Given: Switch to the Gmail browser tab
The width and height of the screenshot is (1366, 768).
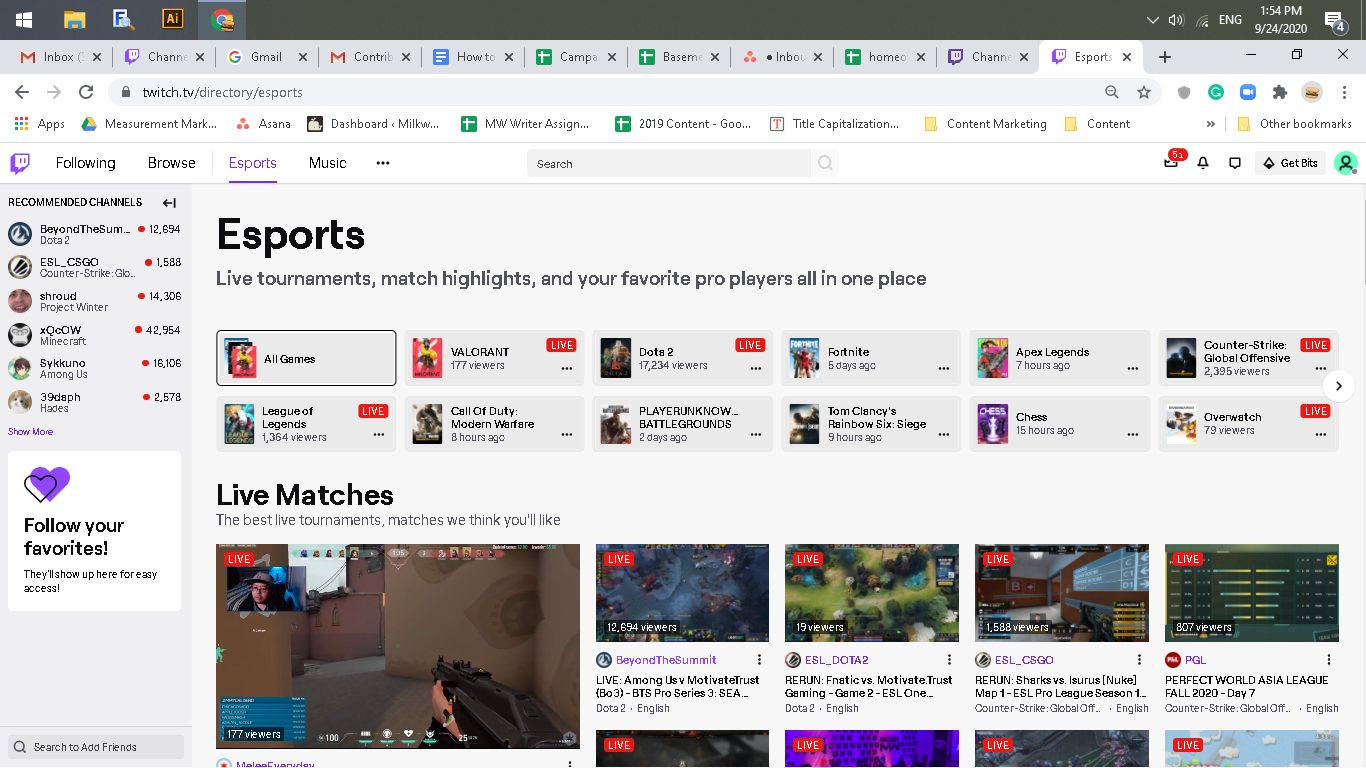Looking at the screenshot, I should 266,57.
